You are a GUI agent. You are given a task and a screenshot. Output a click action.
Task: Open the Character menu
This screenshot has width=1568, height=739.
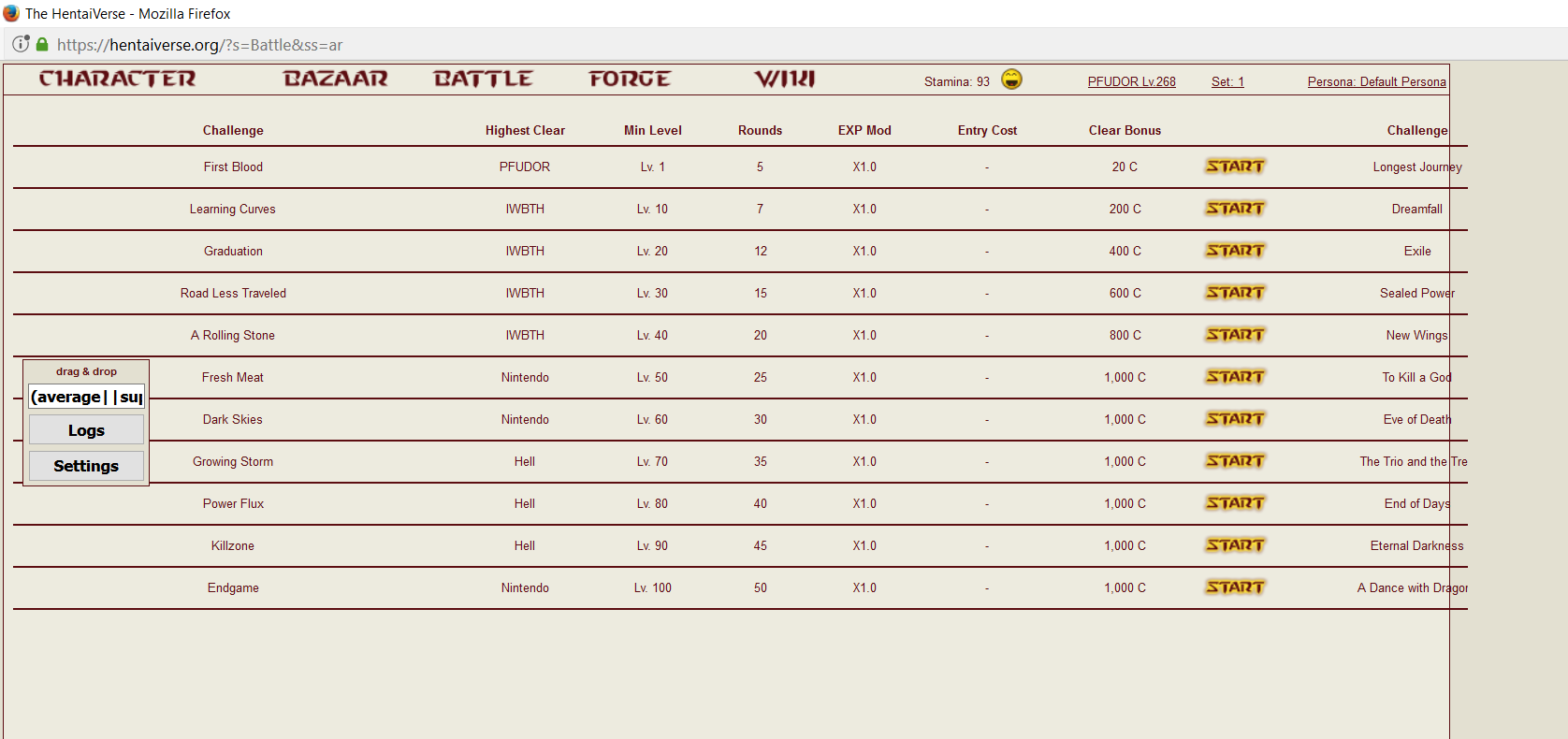[x=118, y=80]
